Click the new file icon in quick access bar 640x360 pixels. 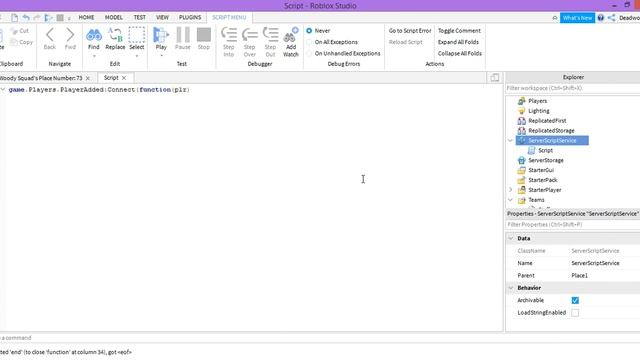[x=15, y=18]
